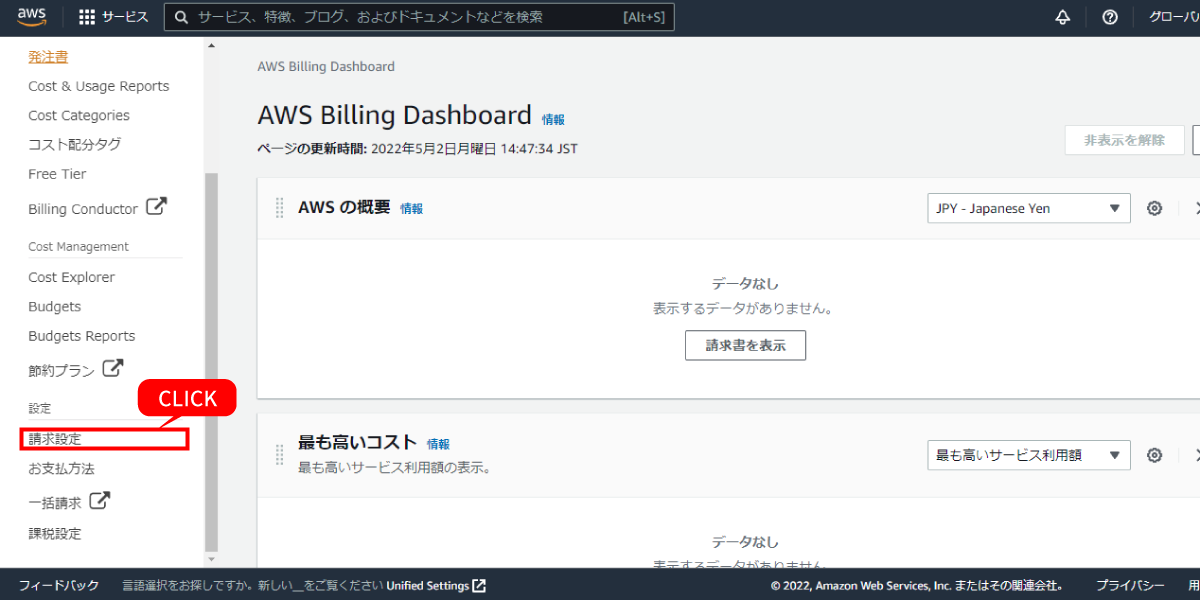
Task: Click the 請求書を表示 button
Action: tap(745, 345)
